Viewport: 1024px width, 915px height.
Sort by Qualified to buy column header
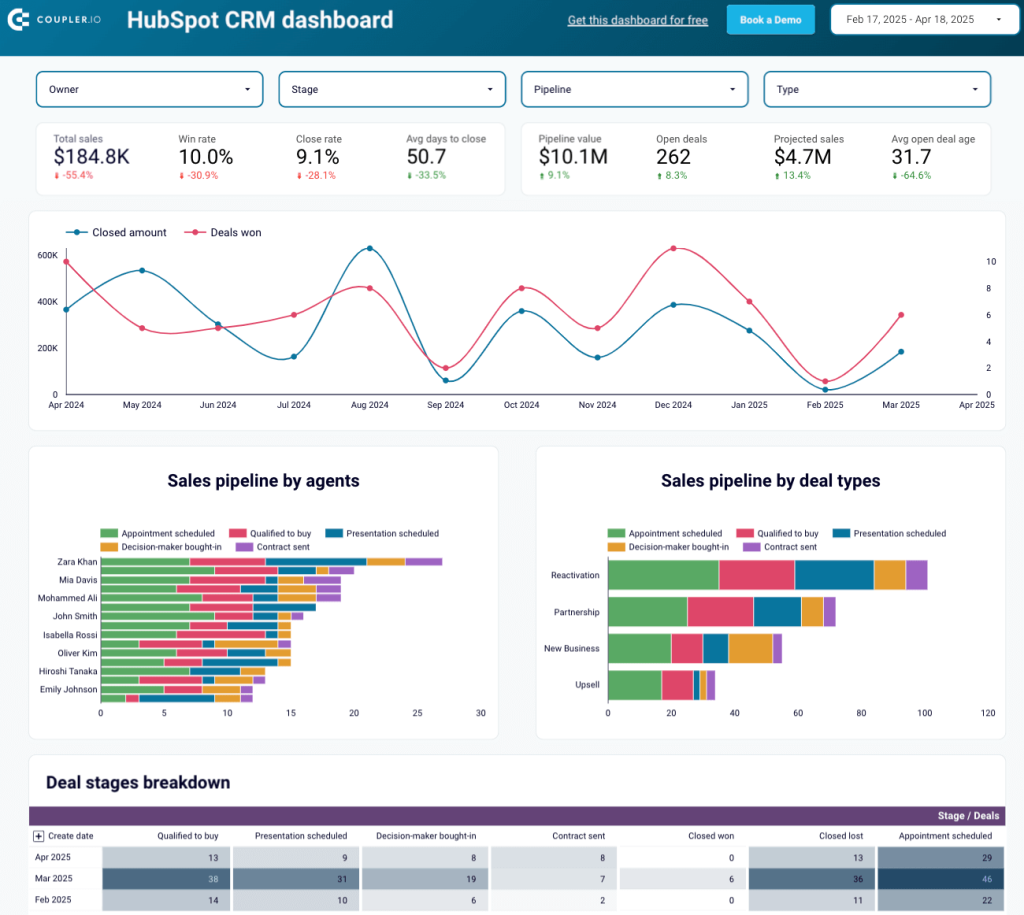(187, 836)
